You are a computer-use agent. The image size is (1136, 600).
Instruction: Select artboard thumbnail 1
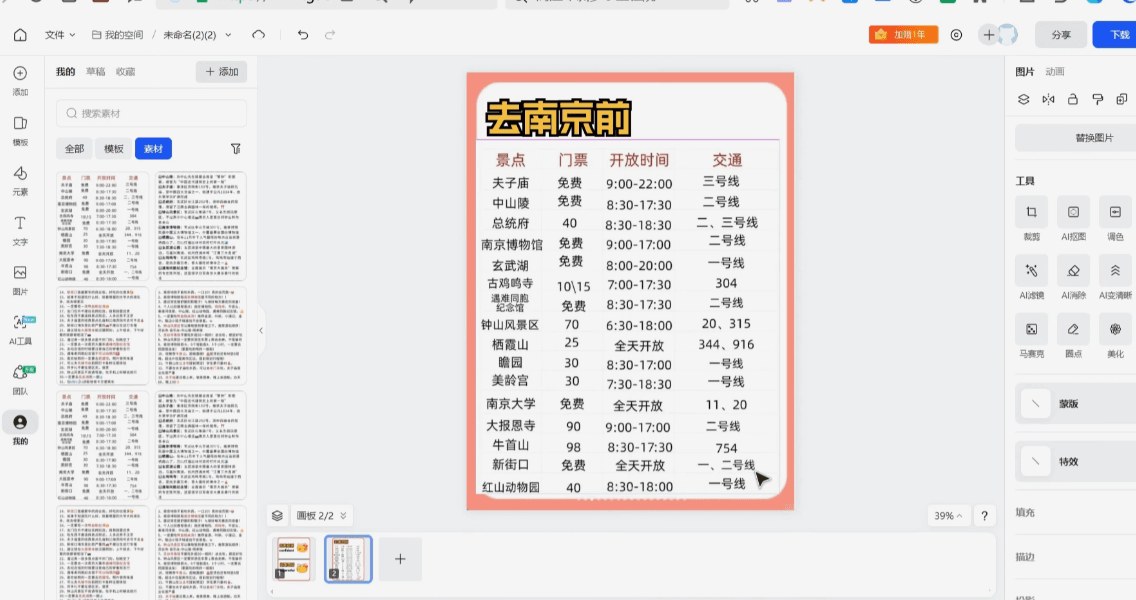point(293,559)
